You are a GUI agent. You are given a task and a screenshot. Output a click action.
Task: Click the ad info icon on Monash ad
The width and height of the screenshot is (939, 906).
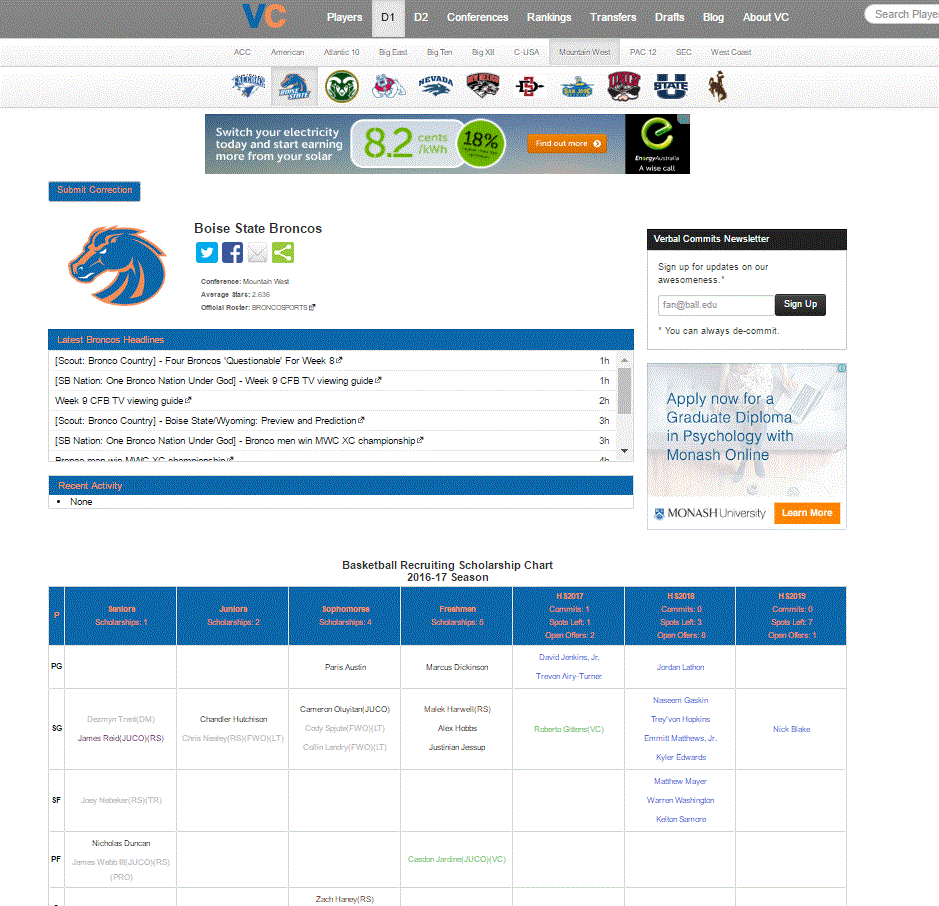(x=841, y=368)
